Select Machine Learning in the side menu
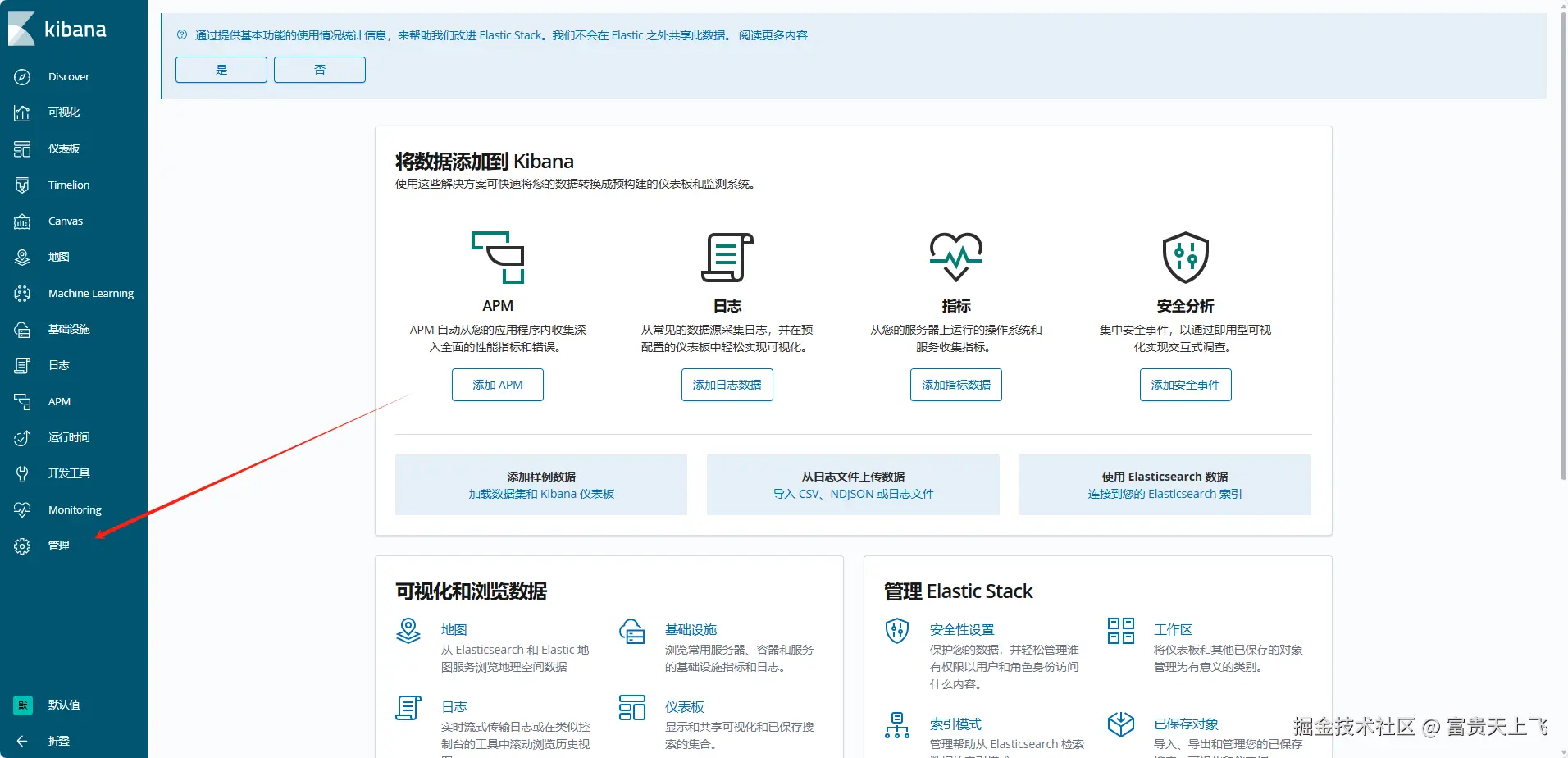 coord(91,294)
